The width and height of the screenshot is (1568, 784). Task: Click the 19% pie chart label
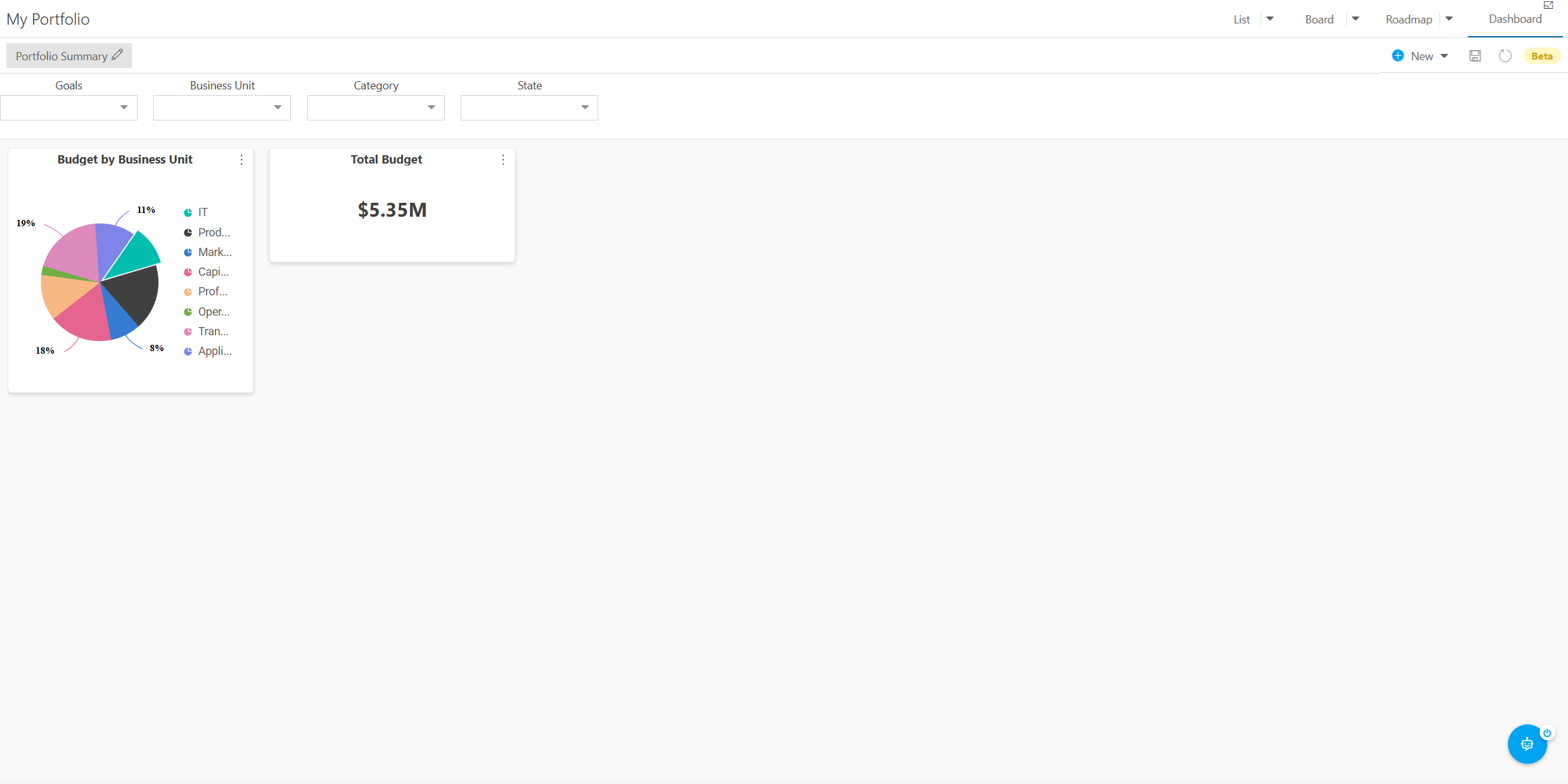click(x=25, y=223)
